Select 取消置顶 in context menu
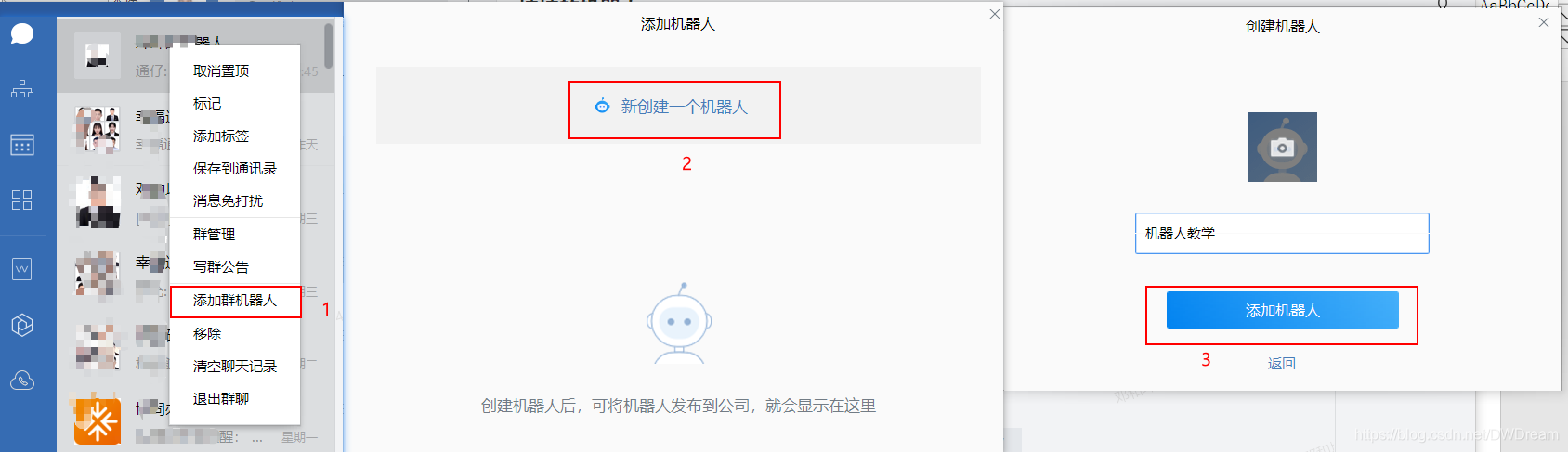Viewport: 1568px width, 452px height. [221, 71]
